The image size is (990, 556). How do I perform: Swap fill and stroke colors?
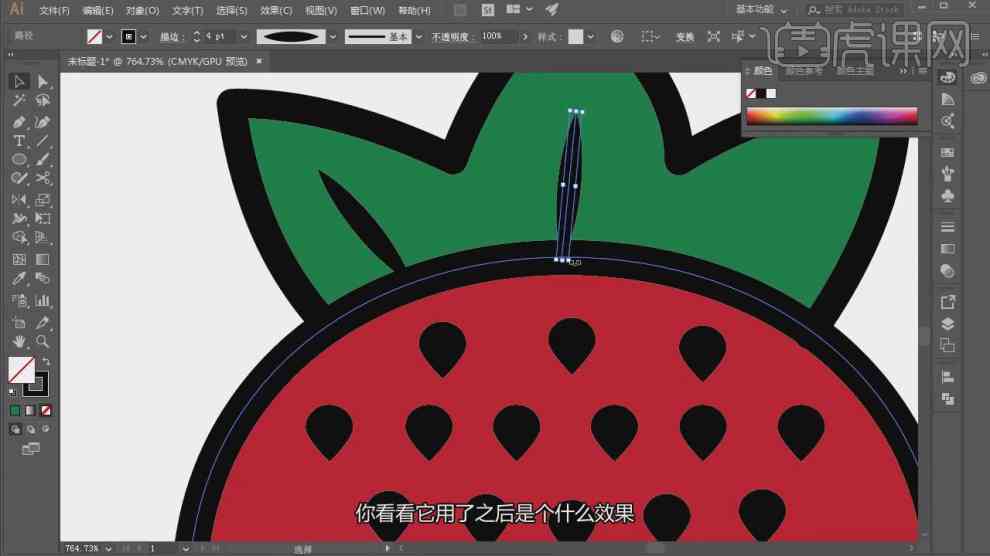coord(46,362)
